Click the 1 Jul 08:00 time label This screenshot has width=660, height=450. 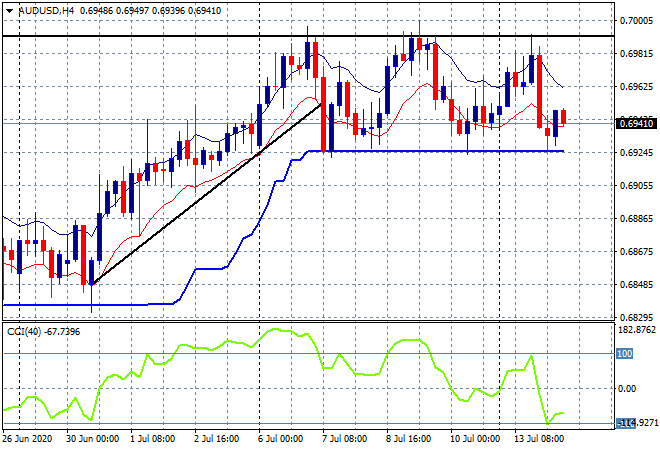pyautogui.click(x=152, y=439)
